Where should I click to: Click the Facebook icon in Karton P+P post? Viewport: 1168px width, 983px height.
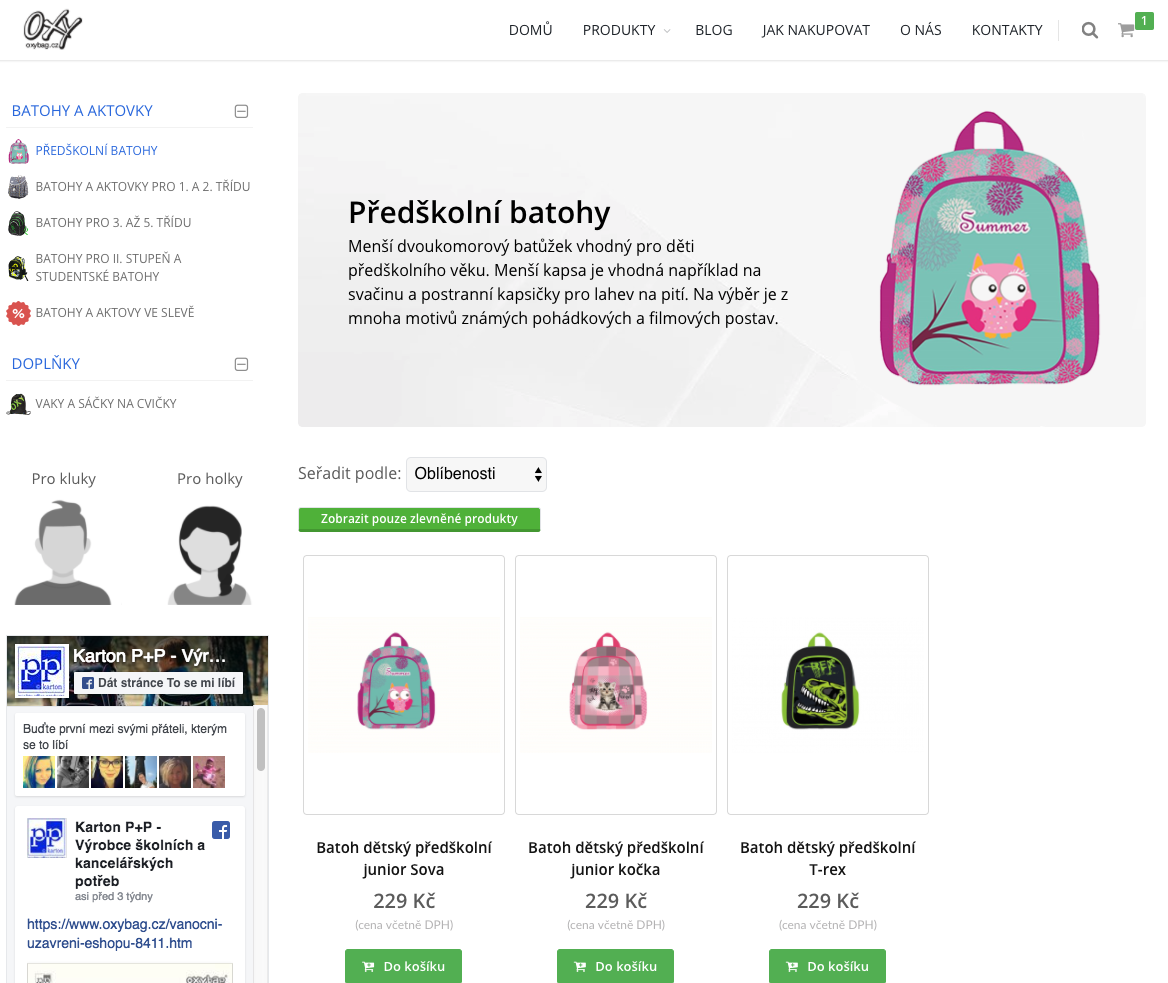pyautogui.click(x=221, y=830)
